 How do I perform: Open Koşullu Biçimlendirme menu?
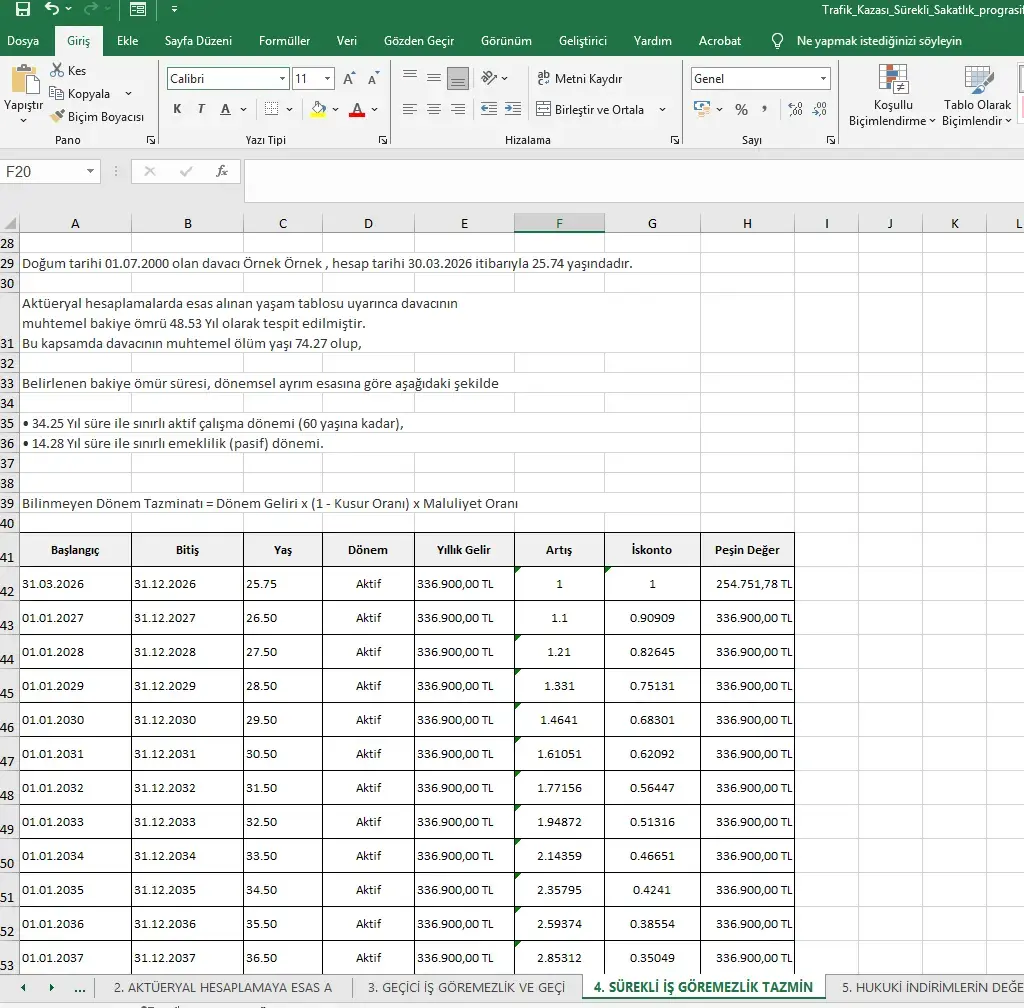point(892,95)
